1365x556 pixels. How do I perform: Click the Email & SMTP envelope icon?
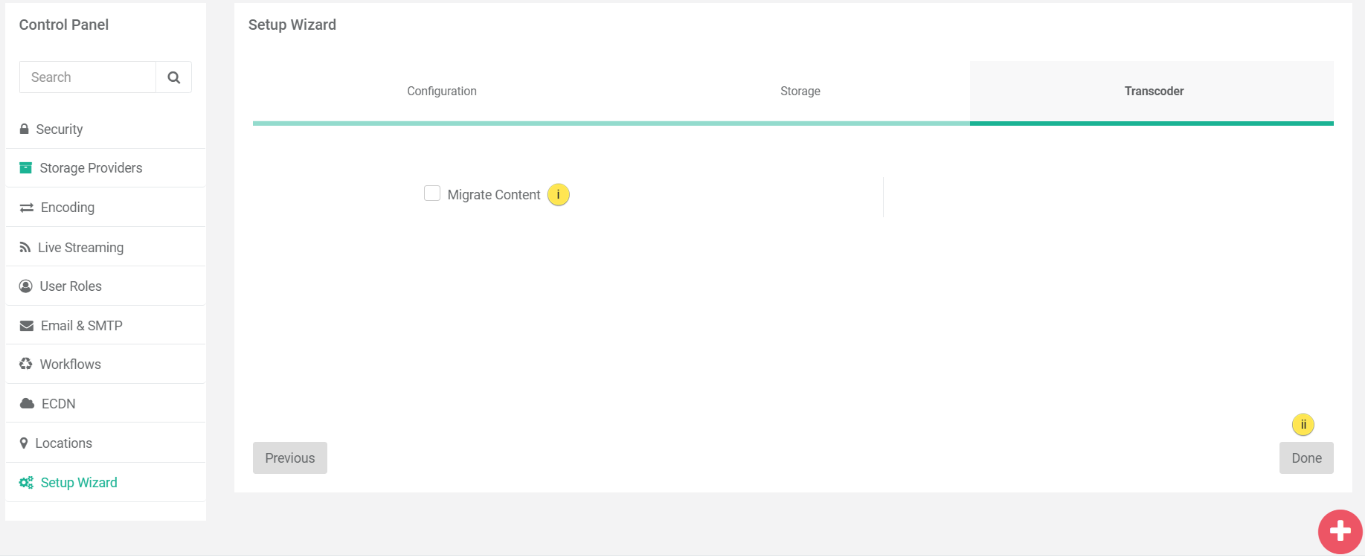pos(27,326)
